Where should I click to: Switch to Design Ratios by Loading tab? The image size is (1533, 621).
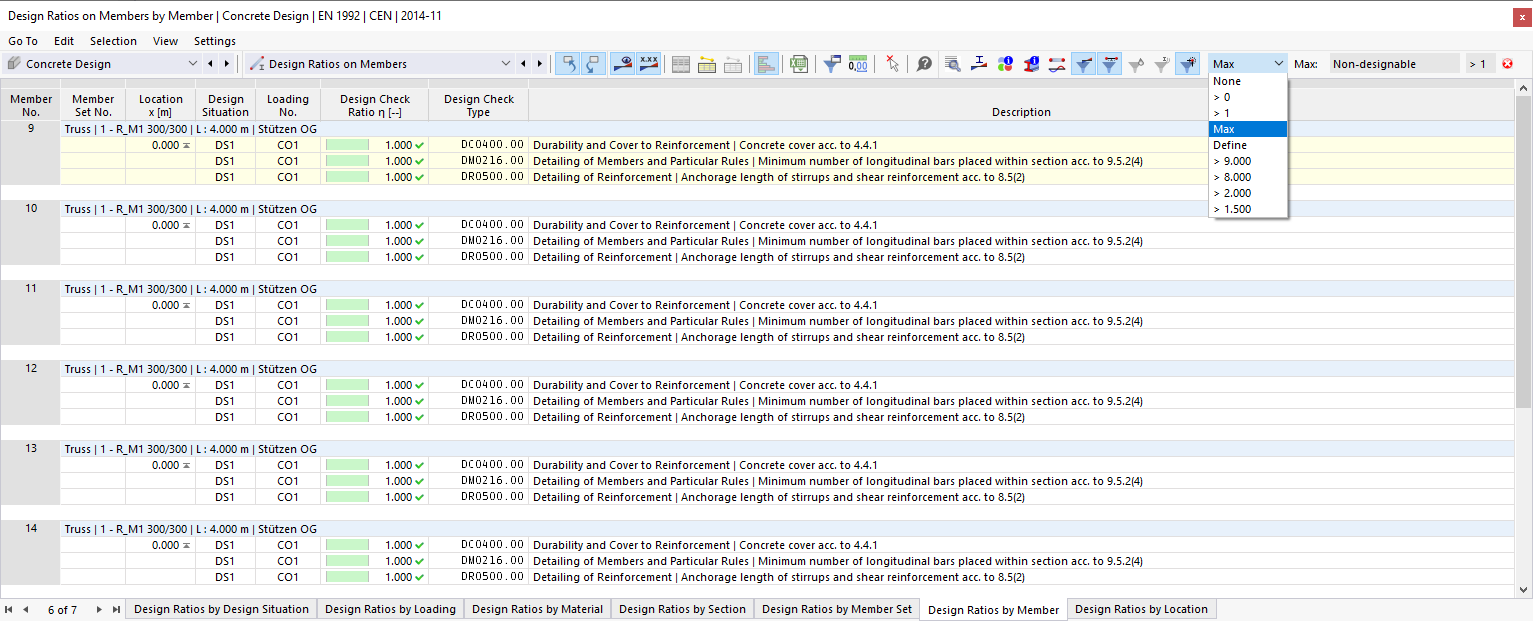pos(390,609)
